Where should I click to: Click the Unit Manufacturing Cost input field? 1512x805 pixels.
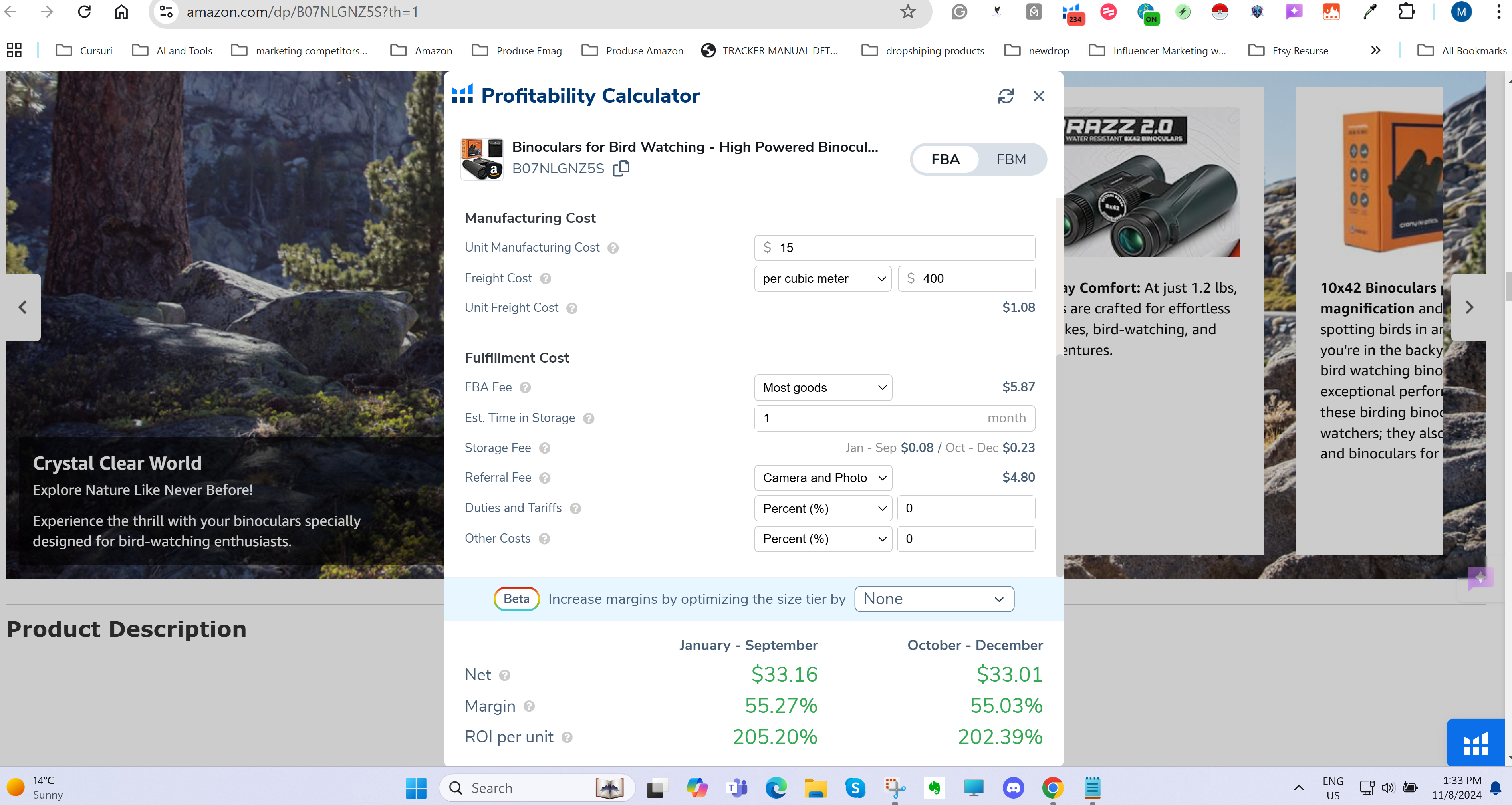pyautogui.click(x=895, y=248)
